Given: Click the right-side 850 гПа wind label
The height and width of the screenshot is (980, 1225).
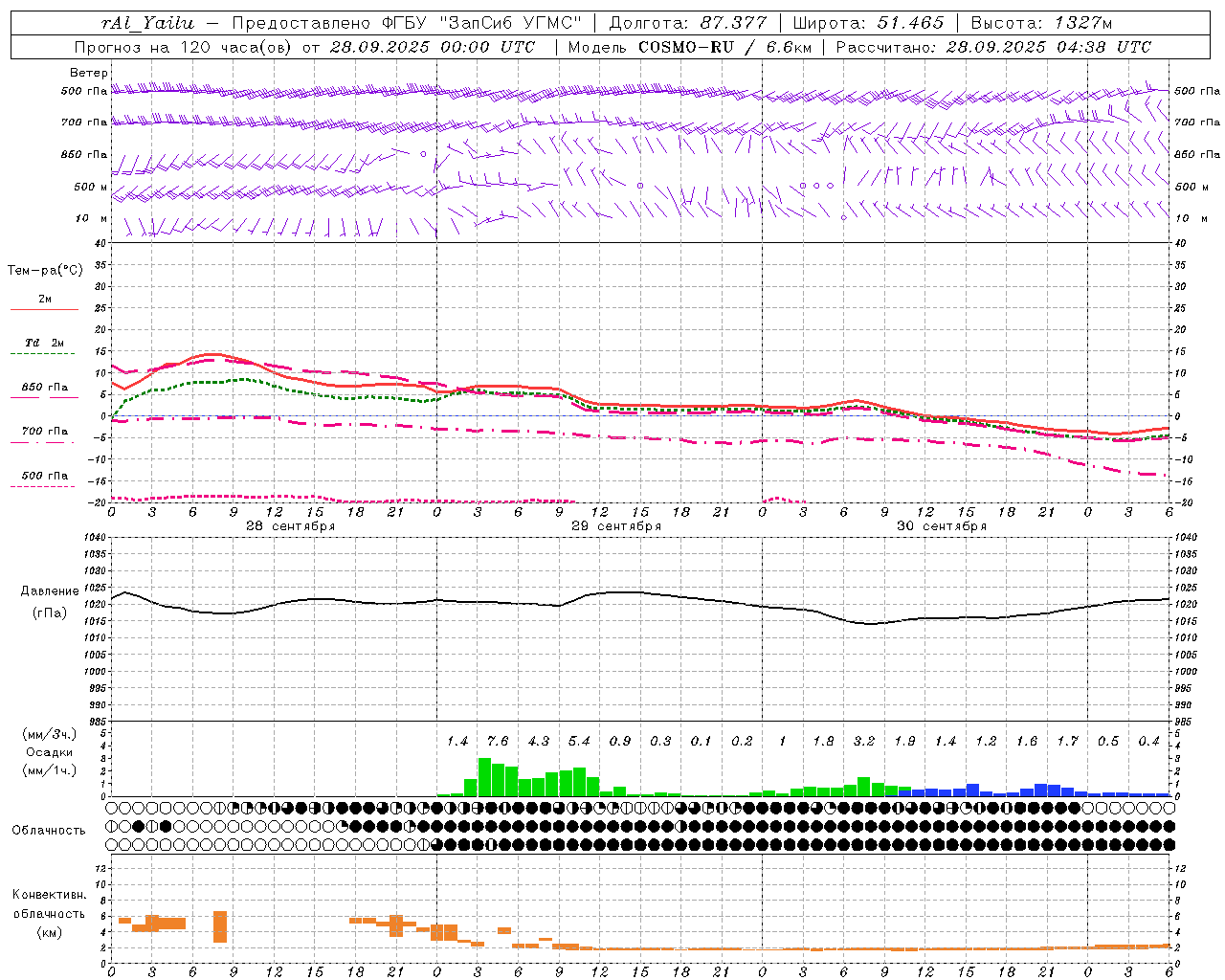Looking at the screenshot, I should click(1197, 154).
